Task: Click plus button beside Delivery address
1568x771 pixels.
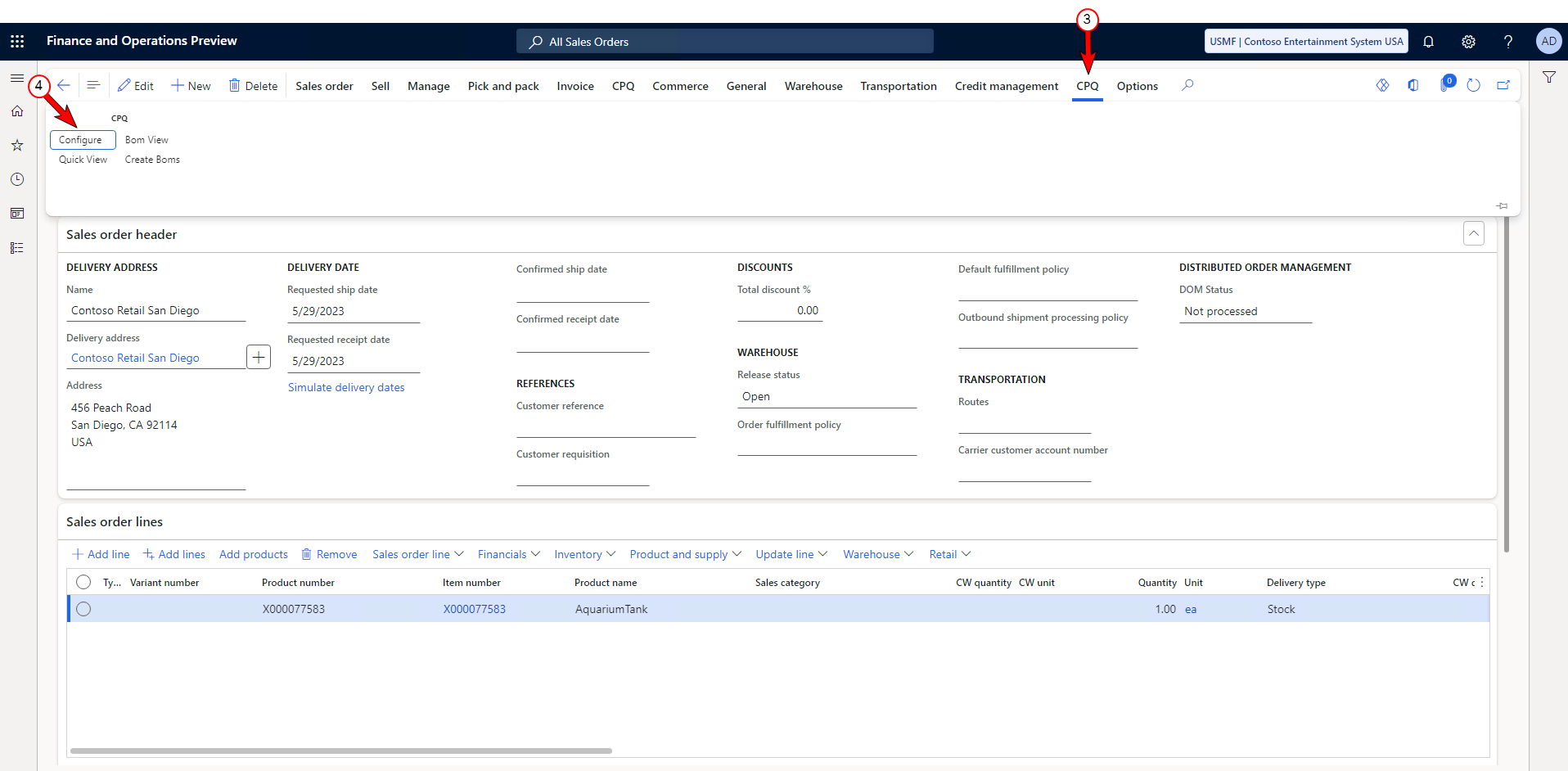Action: pos(259,357)
